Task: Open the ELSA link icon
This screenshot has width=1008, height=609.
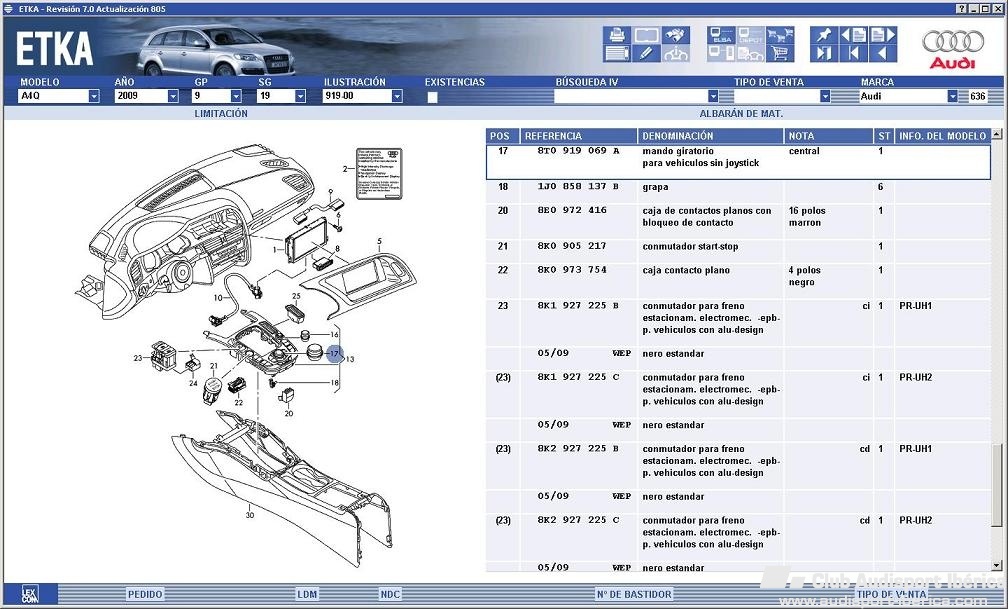Action: tap(721, 35)
